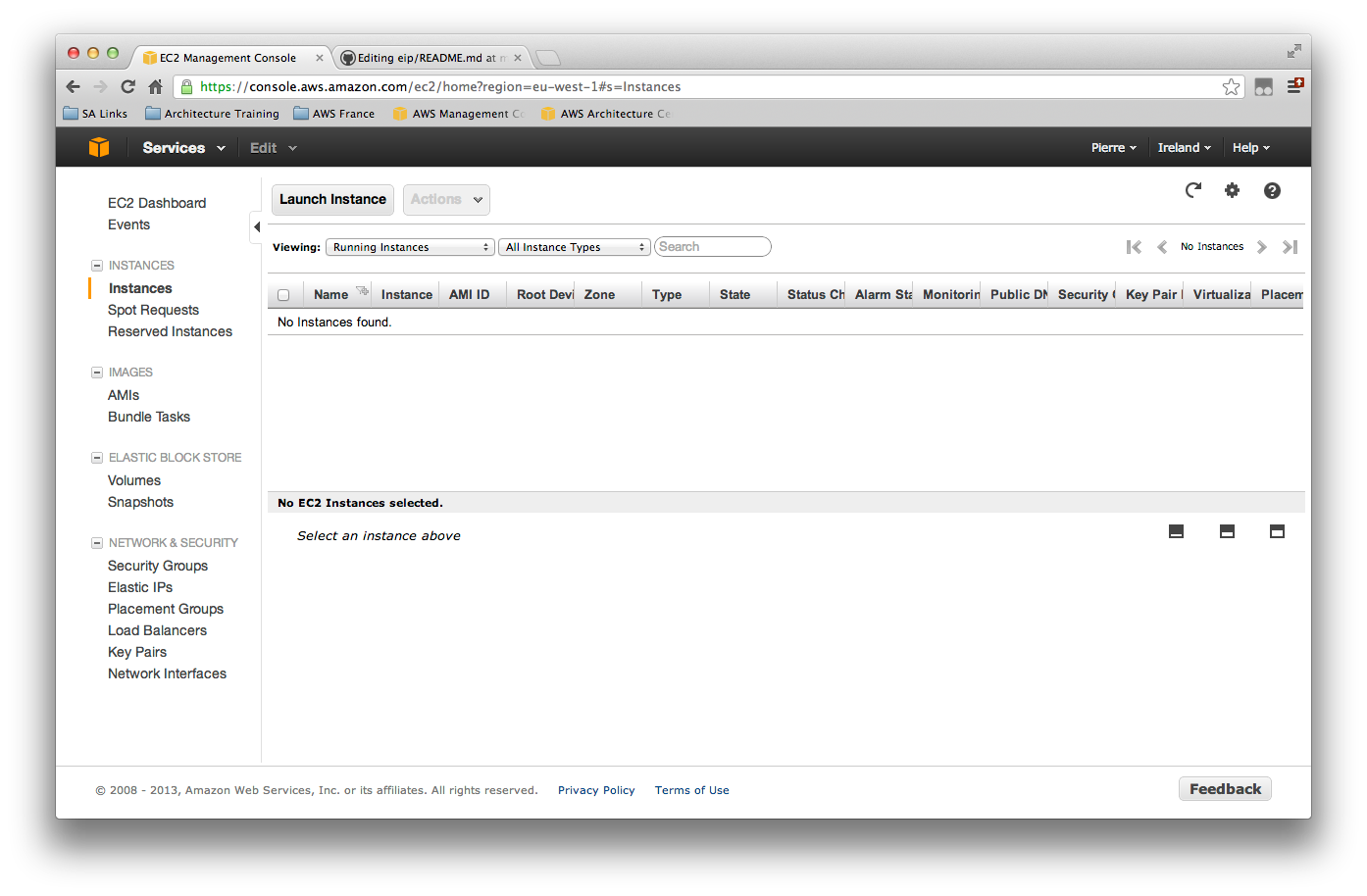Open a new browser tab
This screenshot has width=1367, height=896.
[x=548, y=58]
